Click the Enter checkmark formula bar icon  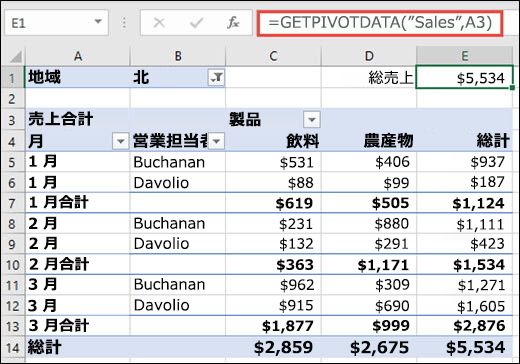coord(196,23)
